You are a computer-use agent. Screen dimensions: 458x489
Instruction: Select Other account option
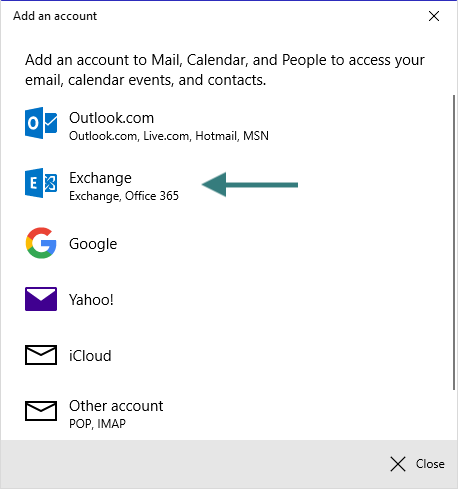tap(227, 413)
